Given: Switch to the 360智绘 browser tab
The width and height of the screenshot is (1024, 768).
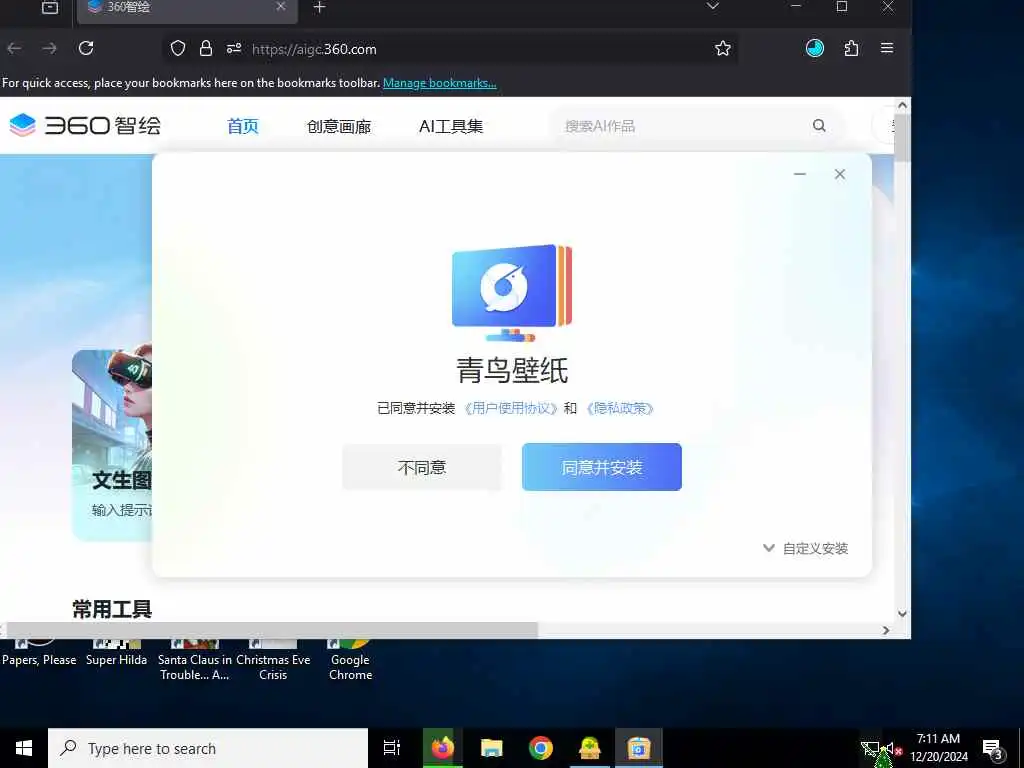Looking at the screenshot, I should (187, 8).
